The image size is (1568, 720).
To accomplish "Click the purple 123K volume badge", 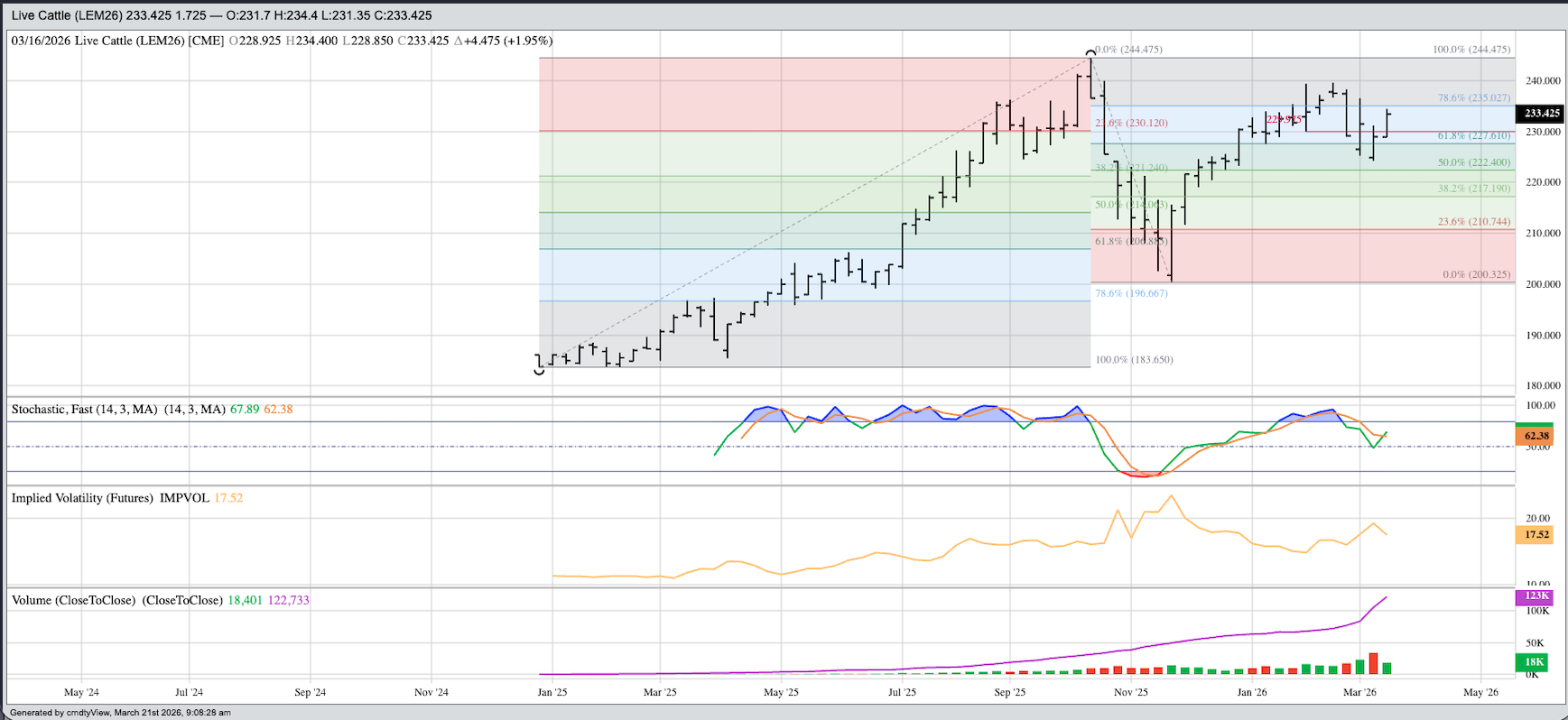I will [x=1536, y=596].
